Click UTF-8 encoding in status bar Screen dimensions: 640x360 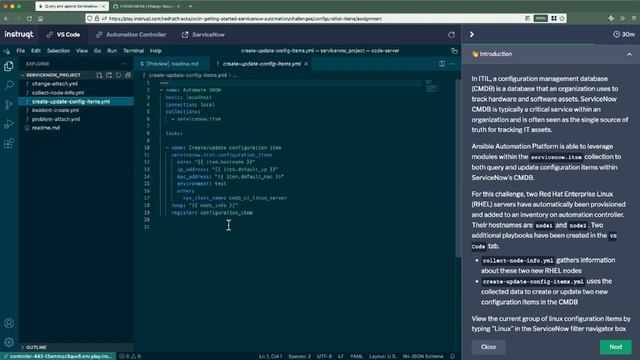point(324,356)
